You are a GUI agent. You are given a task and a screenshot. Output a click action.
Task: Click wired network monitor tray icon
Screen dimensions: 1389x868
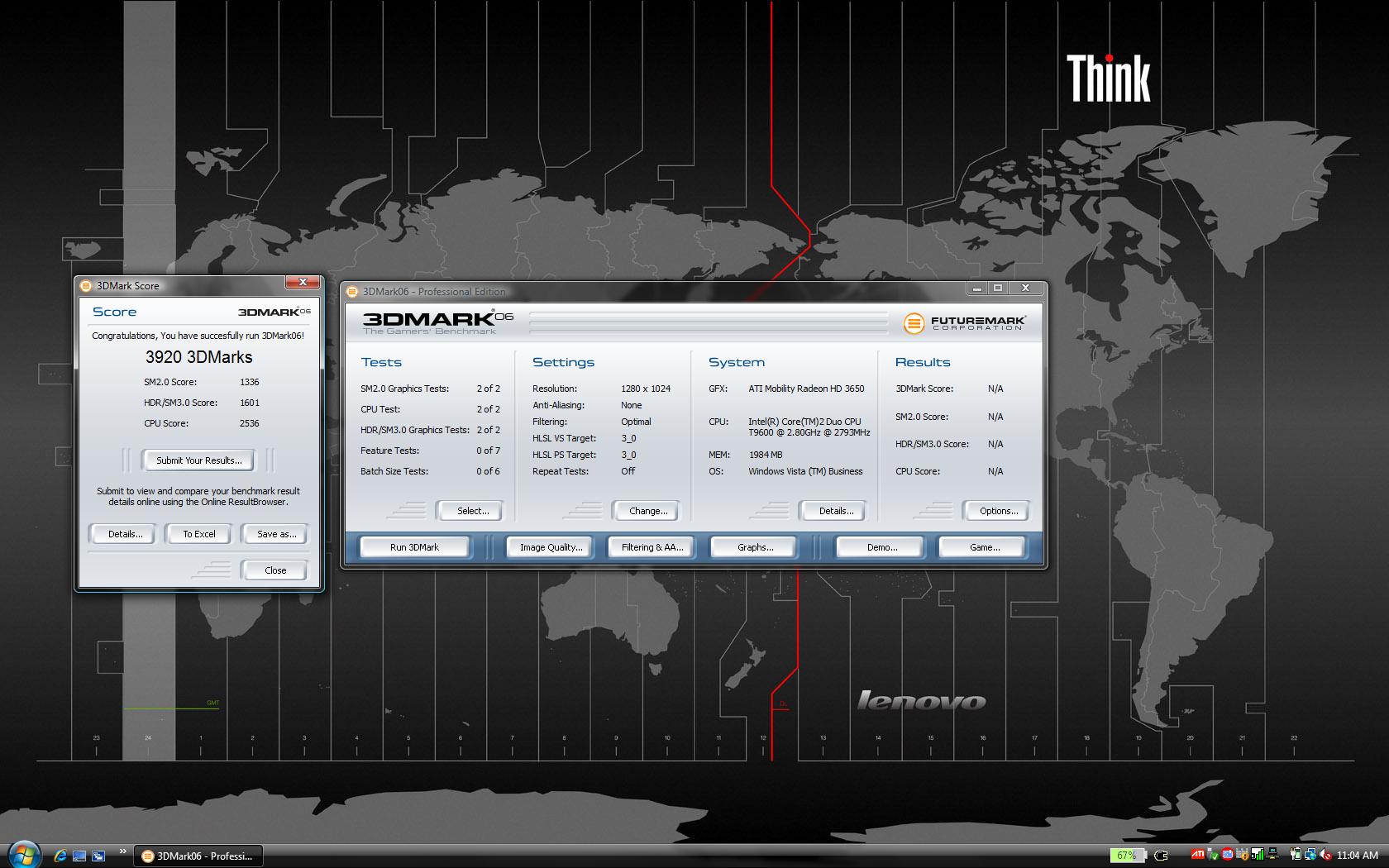1272,855
